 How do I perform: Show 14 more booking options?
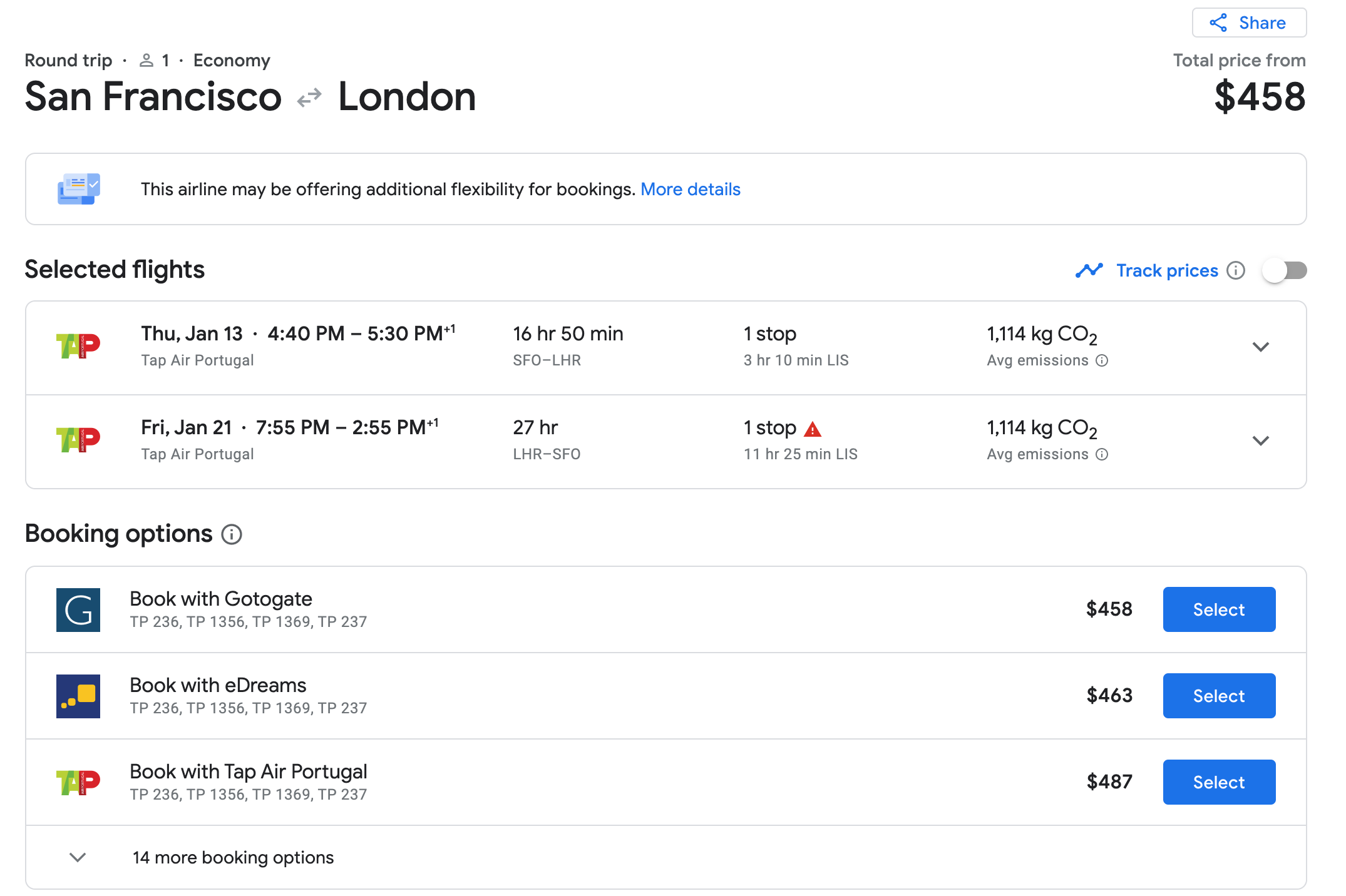233,857
